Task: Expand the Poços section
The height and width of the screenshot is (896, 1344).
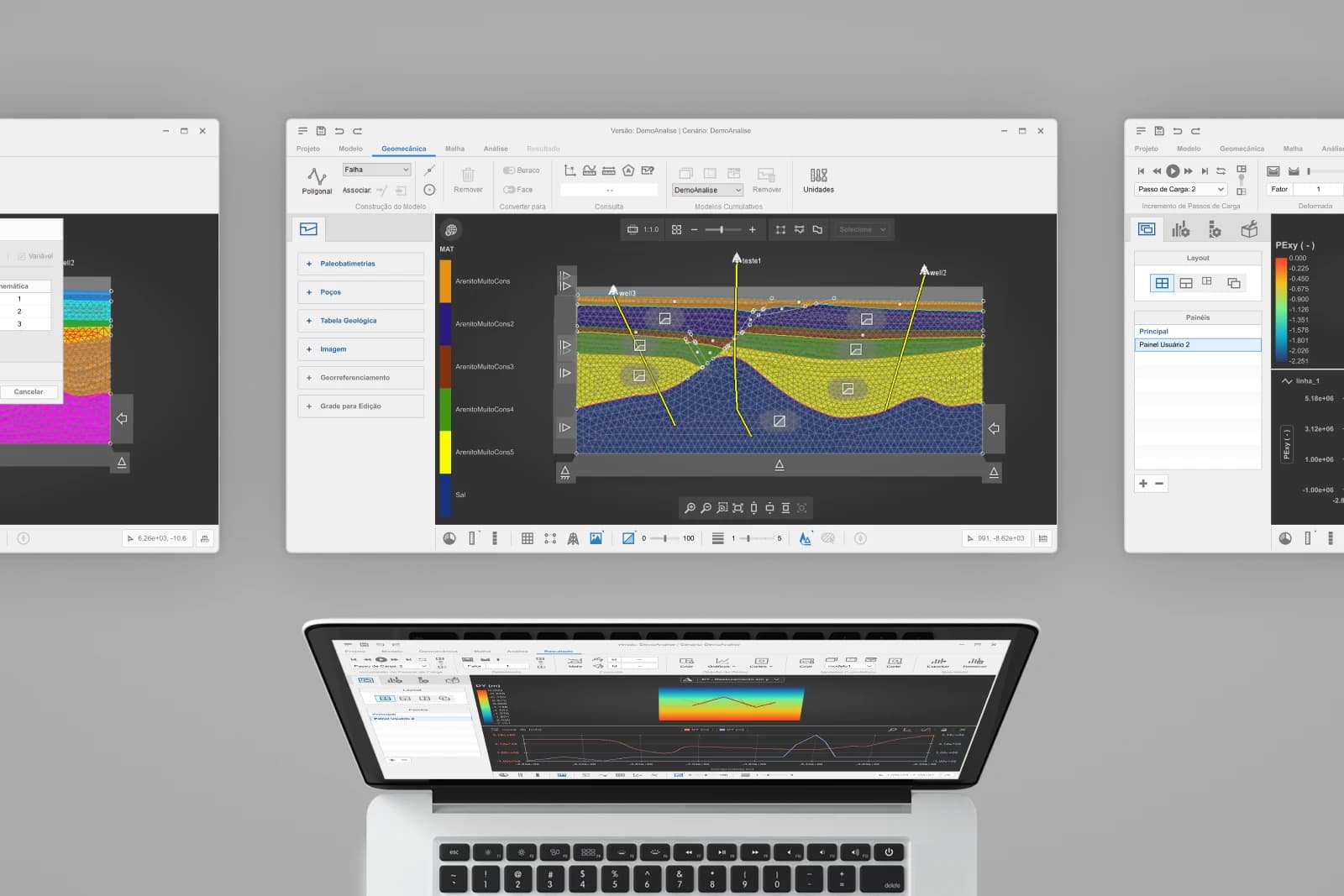Action: pos(360,292)
